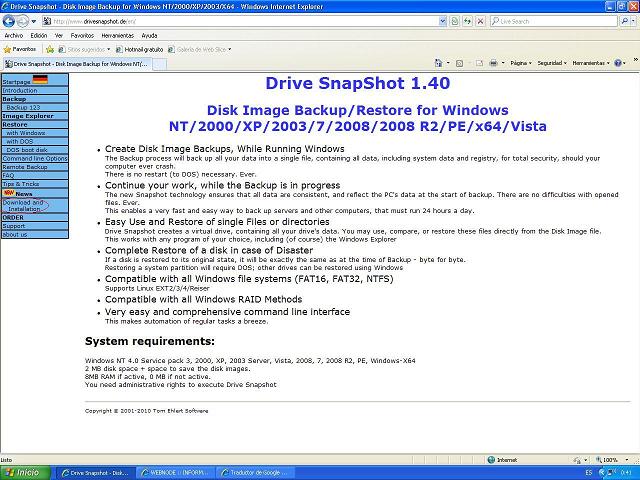Click the Internet security zone globe icon
This screenshot has width=640, height=480.
[x=491, y=460]
